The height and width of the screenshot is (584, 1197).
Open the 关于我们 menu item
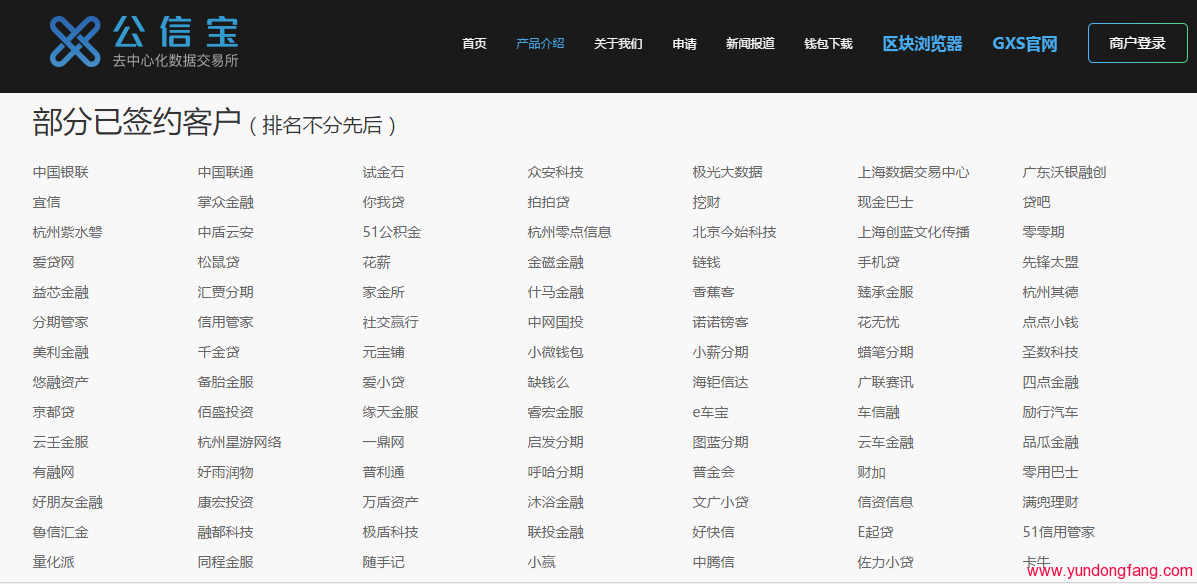tap(618, 43)
